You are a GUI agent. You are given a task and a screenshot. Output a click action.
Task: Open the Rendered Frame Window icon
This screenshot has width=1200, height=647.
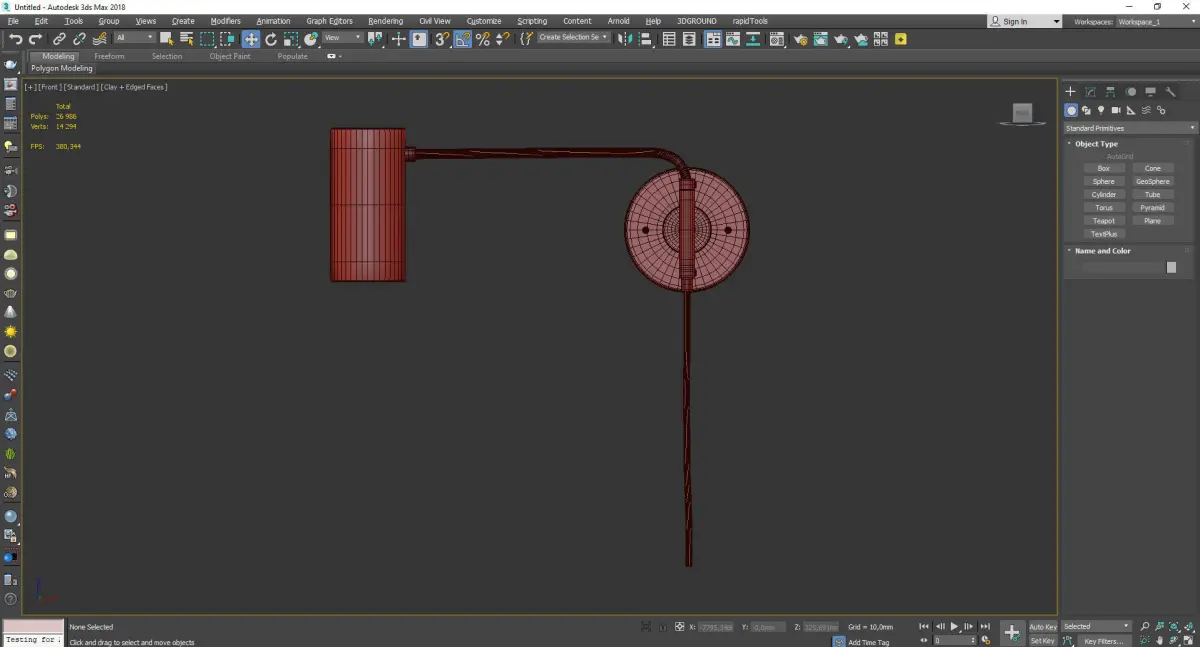click(820, 39)
